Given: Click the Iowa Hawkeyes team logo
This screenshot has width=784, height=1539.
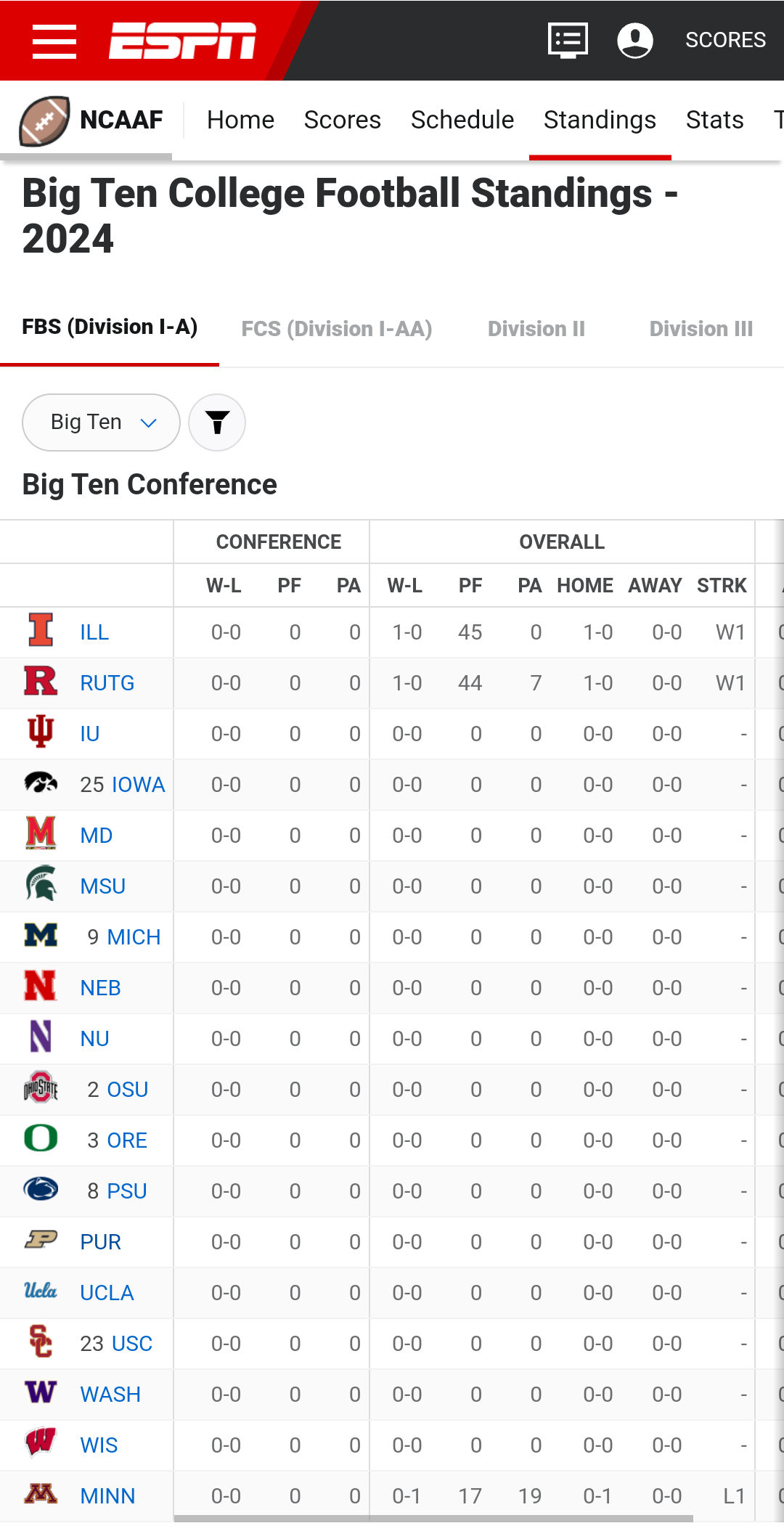Looking at the screenshot, I should (x=41, y=783).
